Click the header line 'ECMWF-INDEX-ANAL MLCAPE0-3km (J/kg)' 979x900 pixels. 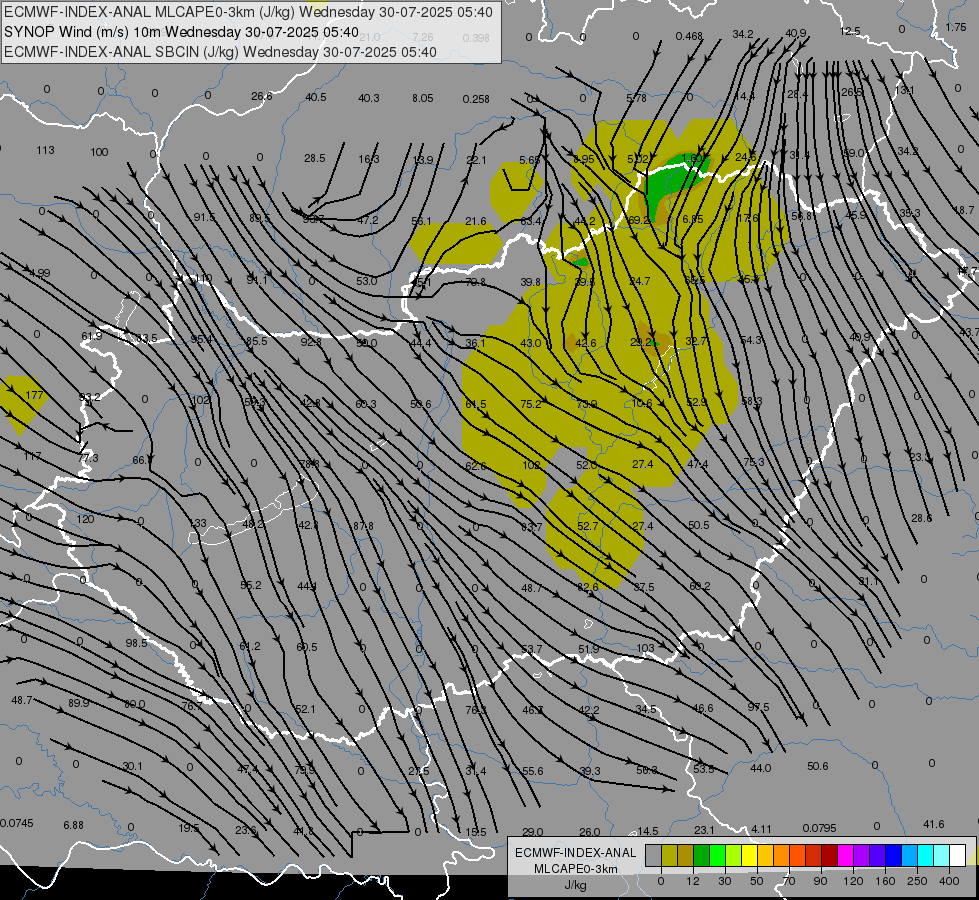pos(150,12)
